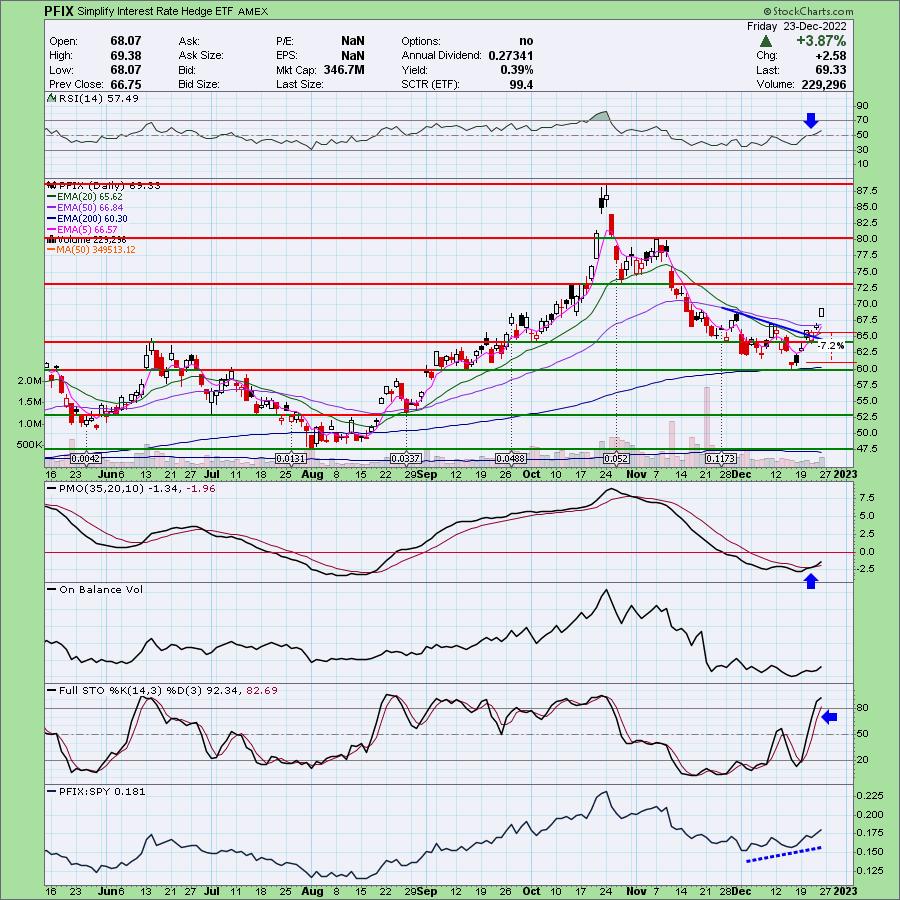Open the © StockCharts.com link
This screenshot has width=900, height=900.
(808, 11)
